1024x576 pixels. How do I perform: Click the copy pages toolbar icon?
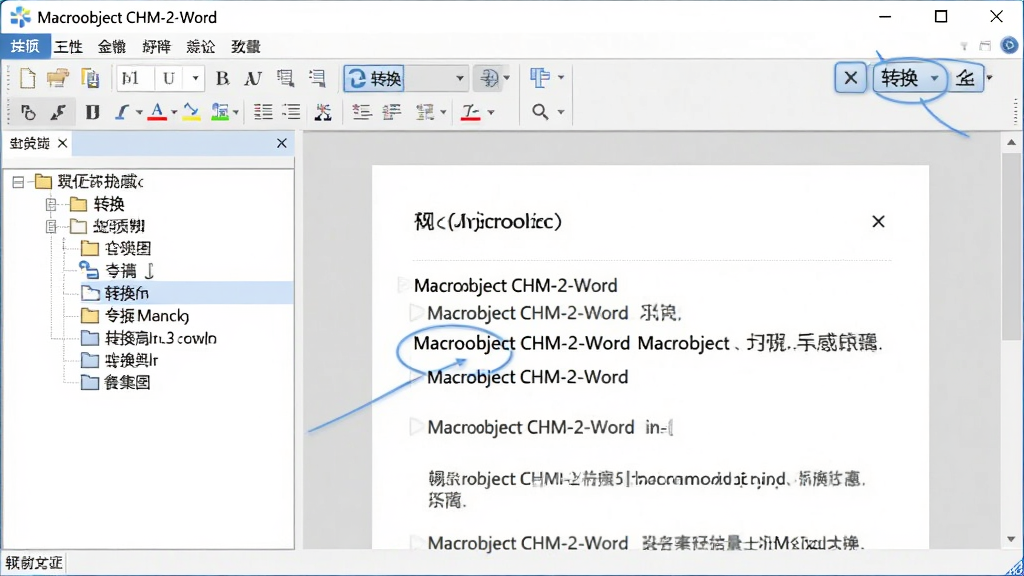click(x=90, y=78)
